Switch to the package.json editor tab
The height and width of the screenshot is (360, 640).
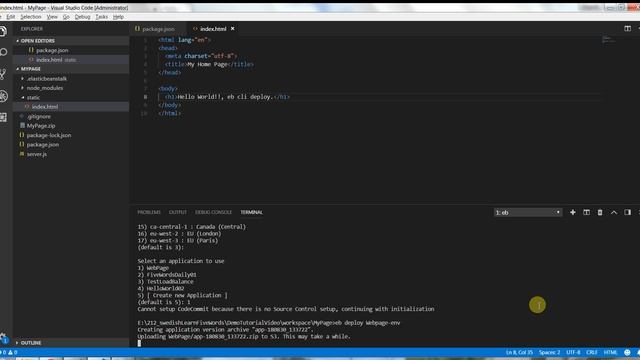[158, 29]
